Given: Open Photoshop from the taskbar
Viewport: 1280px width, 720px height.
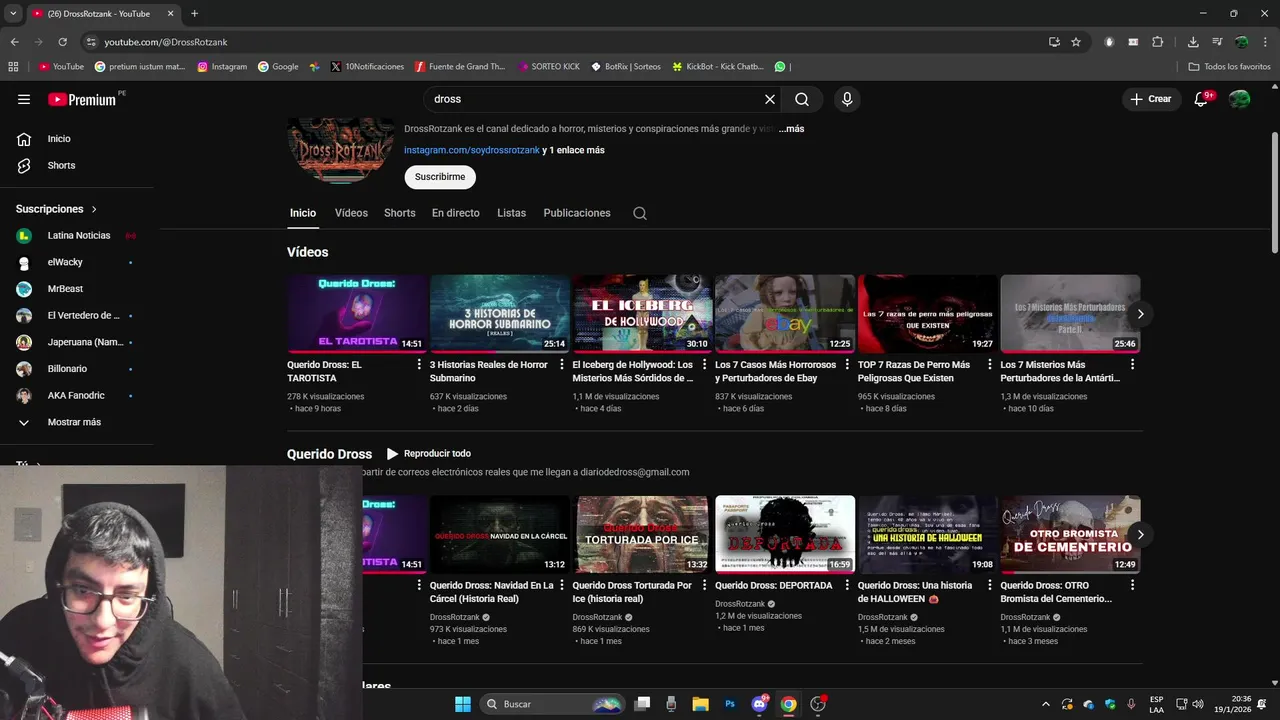Looking at the screenshot, I should [x=731, y=704].
